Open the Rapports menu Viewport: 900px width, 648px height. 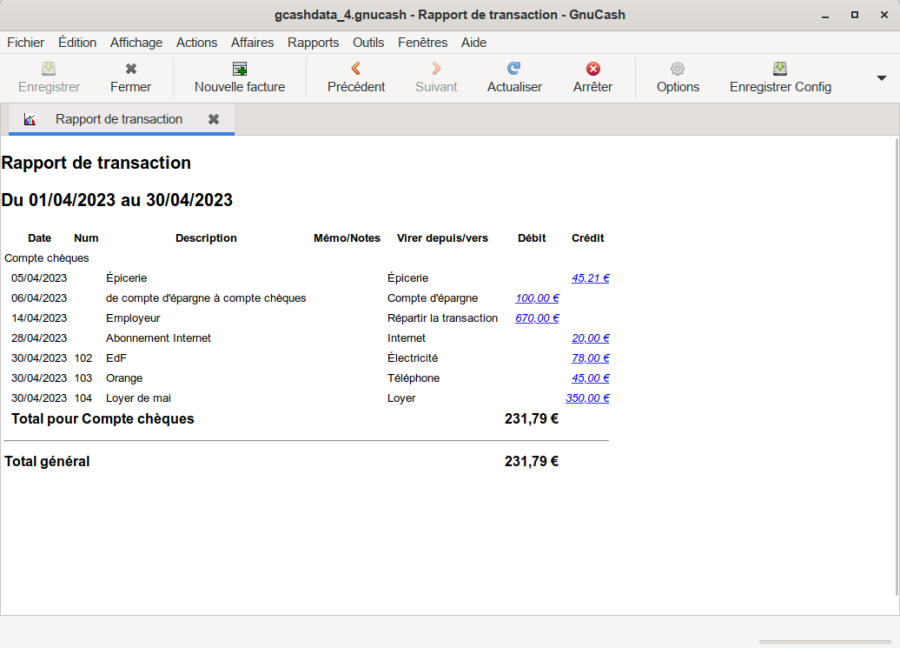click(313, 42)
